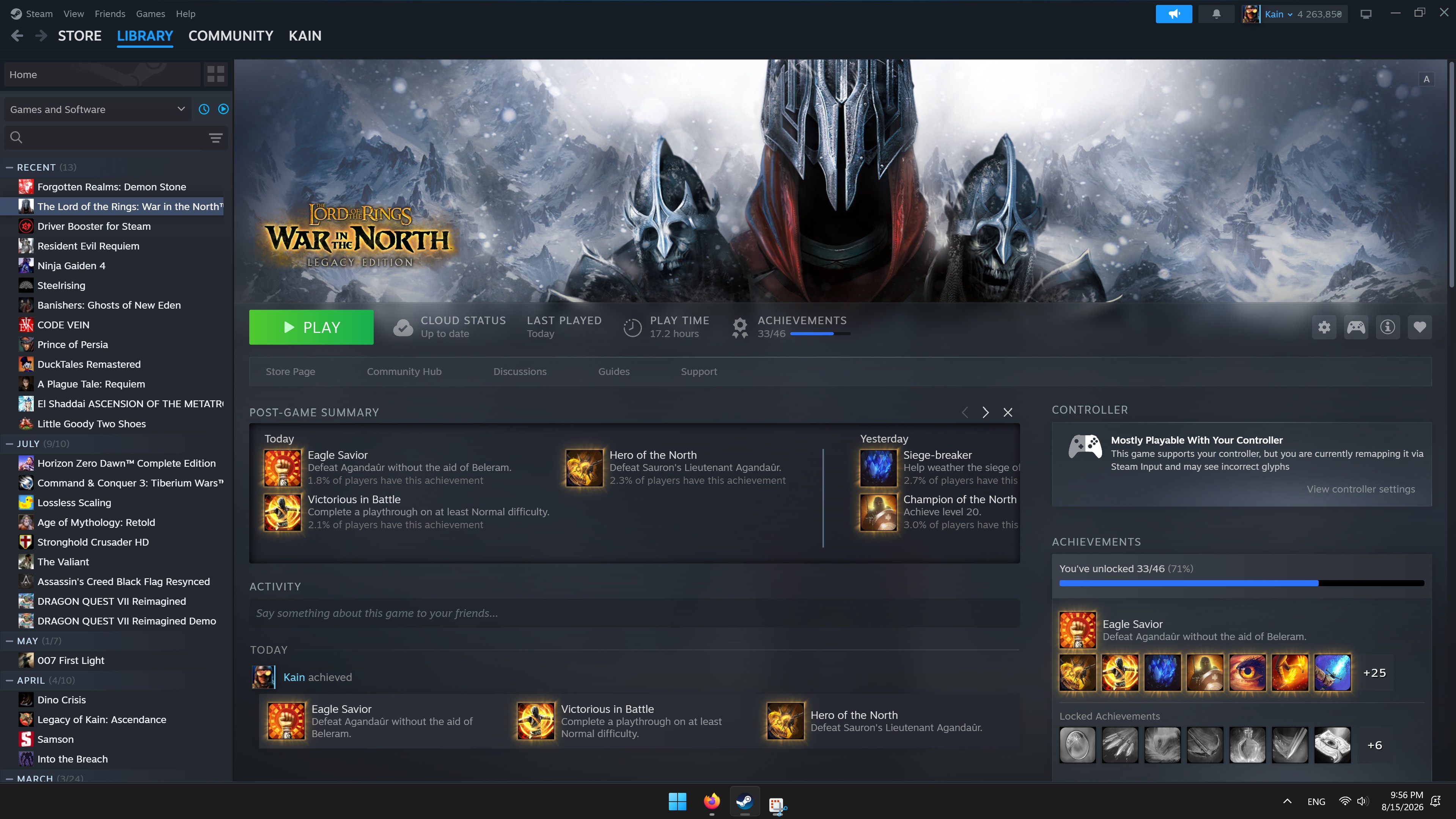Expand the +6 locked achievements
The width and height of the screenshot is (1456, 819).
(1374, 745)
